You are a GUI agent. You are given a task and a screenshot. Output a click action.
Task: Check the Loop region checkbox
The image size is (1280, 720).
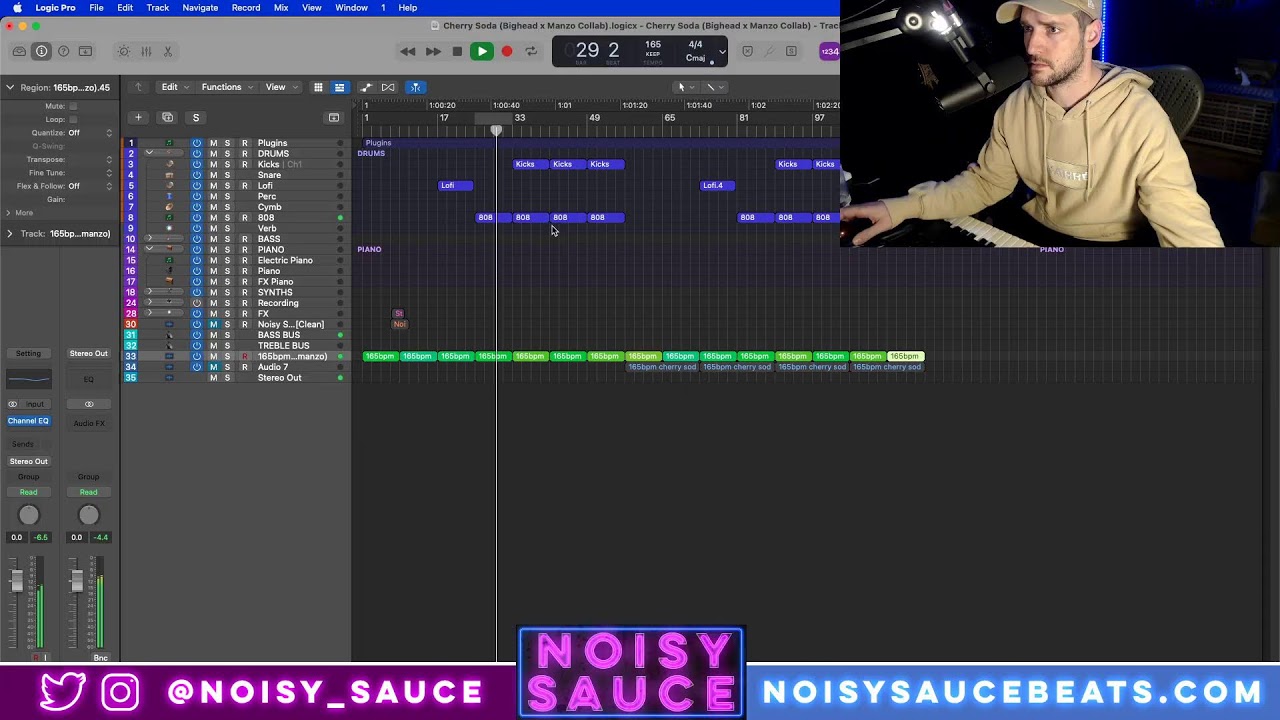point(73,119)
